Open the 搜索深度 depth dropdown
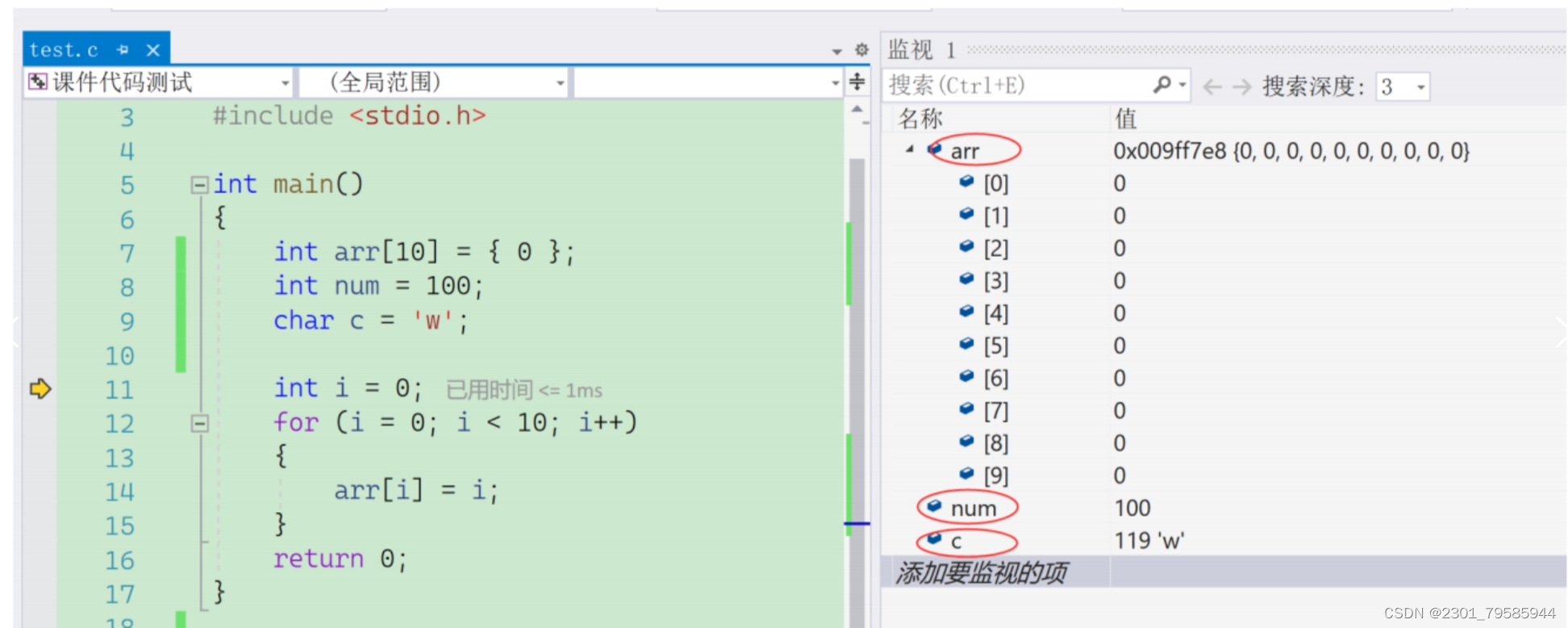Viewport: 1568px width, 628px height. pyautogui.click(x=1403, y=86)
